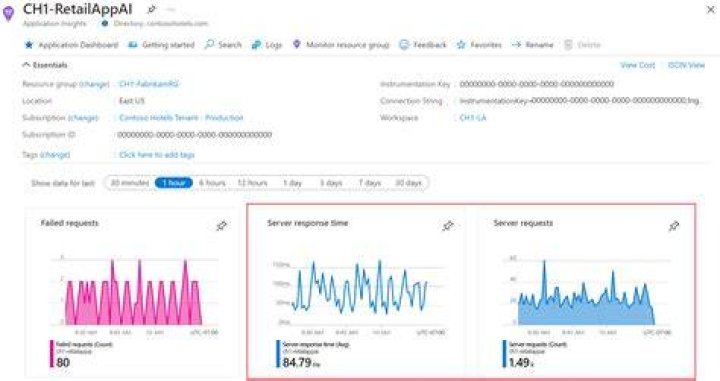Pin the Server response time chart

[448, 226]
